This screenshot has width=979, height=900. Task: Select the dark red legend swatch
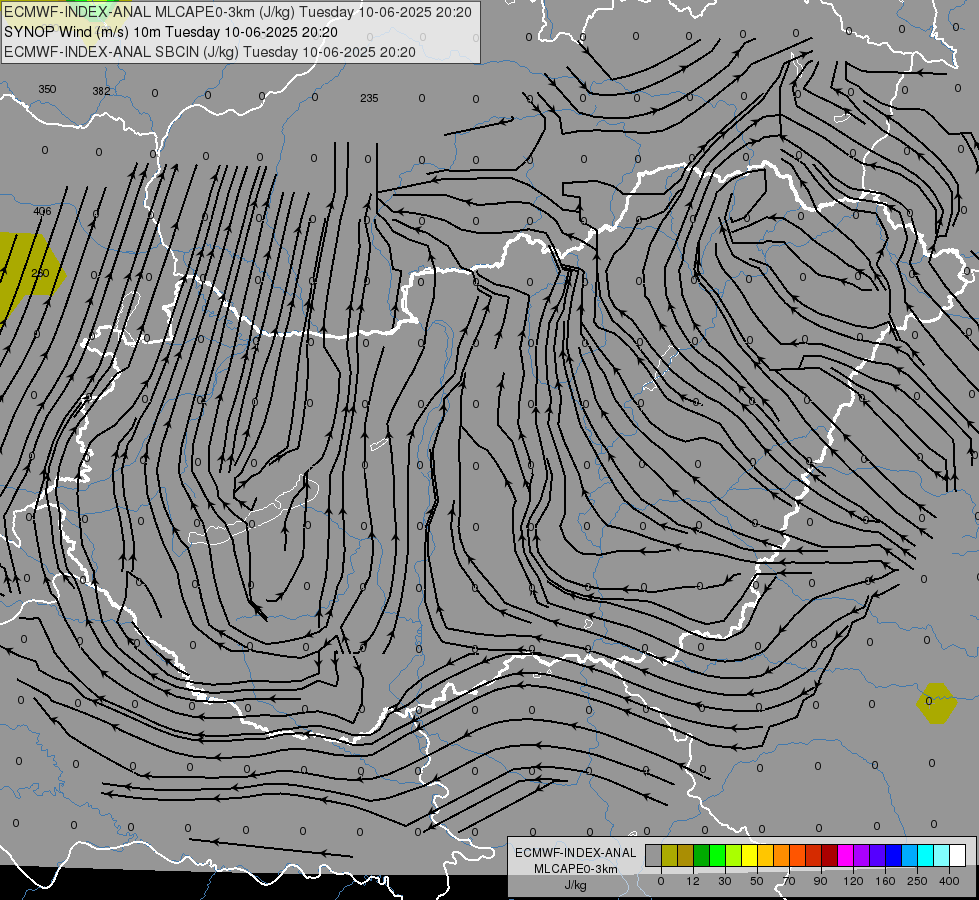(x=830, y=855)
